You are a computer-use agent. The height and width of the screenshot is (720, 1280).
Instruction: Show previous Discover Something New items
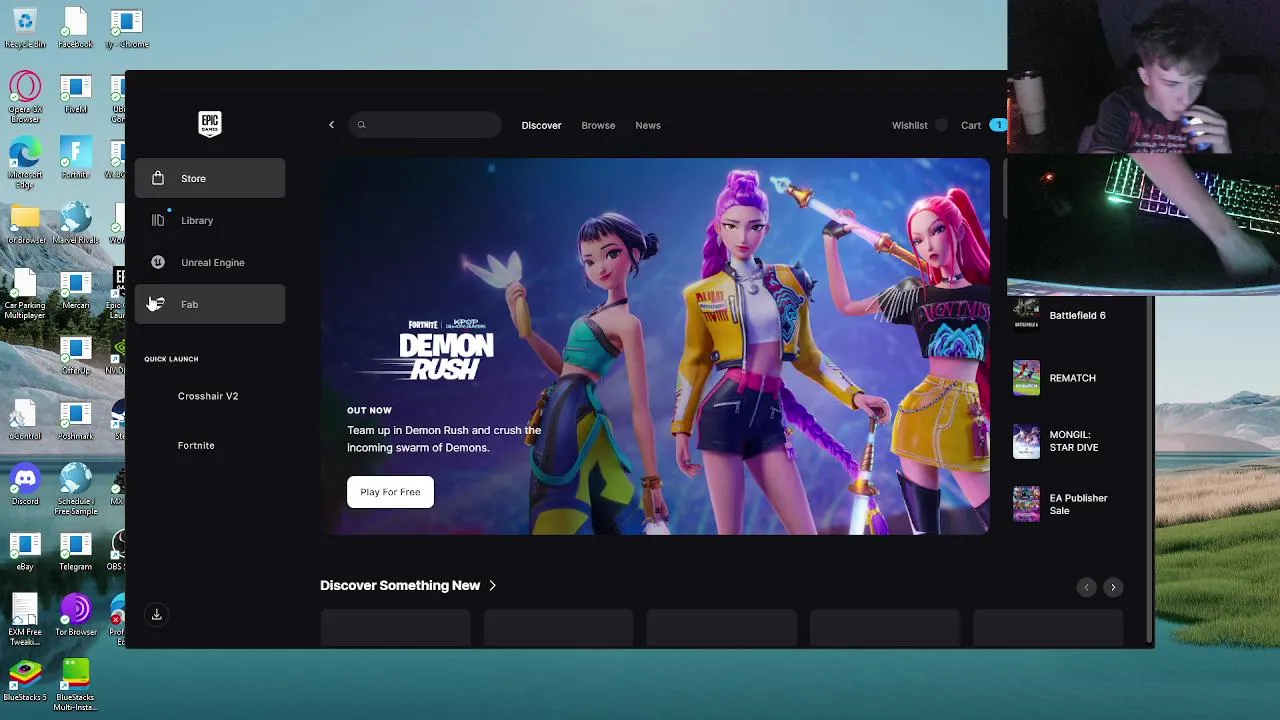1087,587
